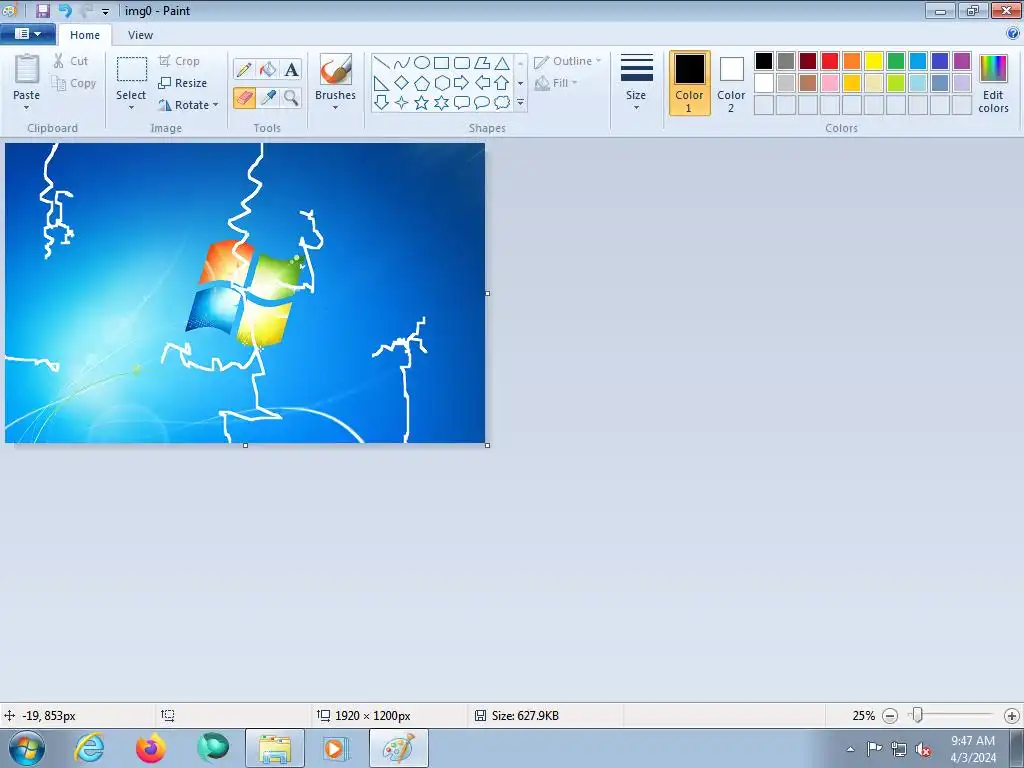Choose the Rounded rectangle shape
Viewport: 1024px width, 768px height.
click(462, 63)
